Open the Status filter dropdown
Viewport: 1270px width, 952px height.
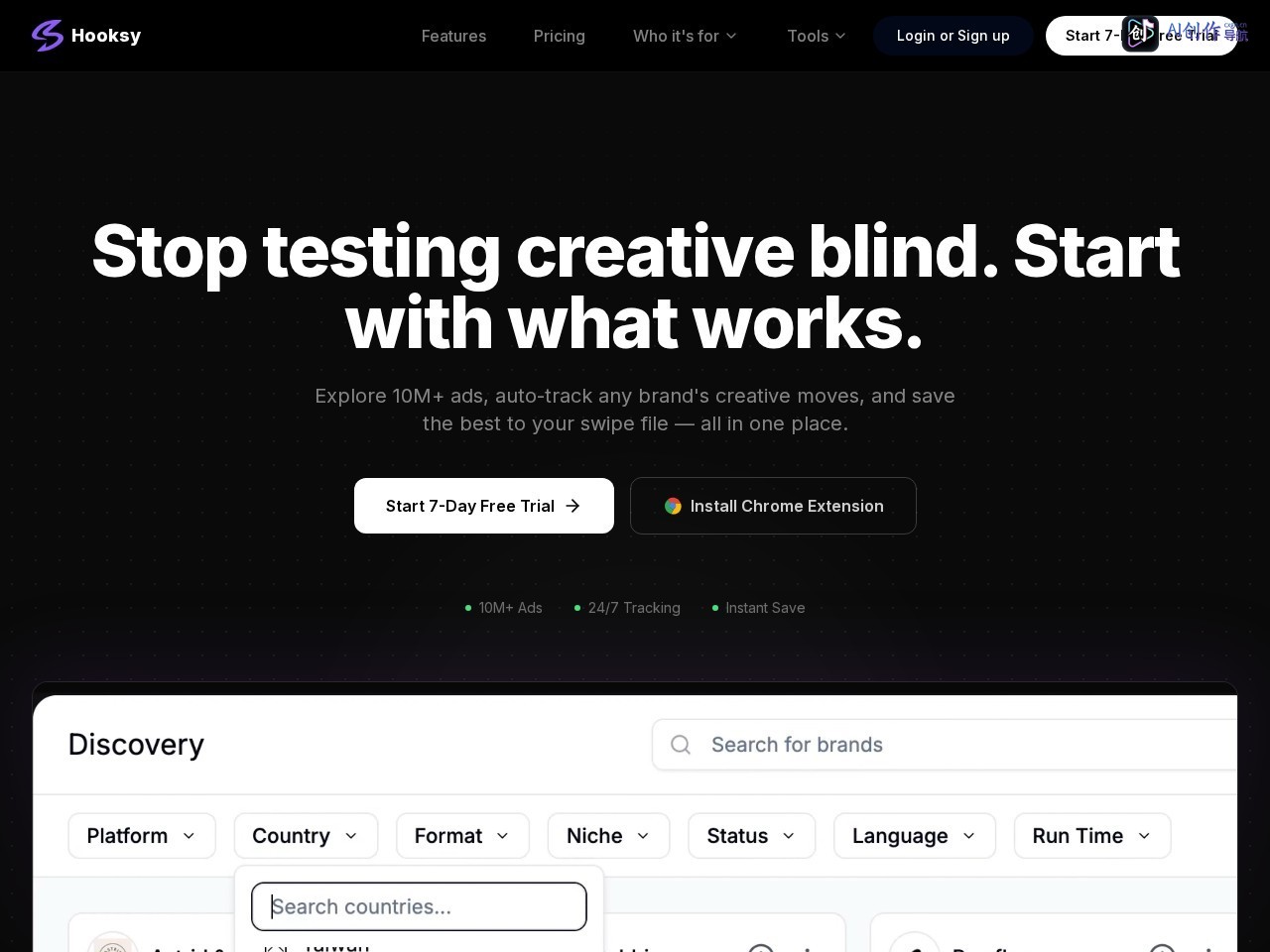752,836
